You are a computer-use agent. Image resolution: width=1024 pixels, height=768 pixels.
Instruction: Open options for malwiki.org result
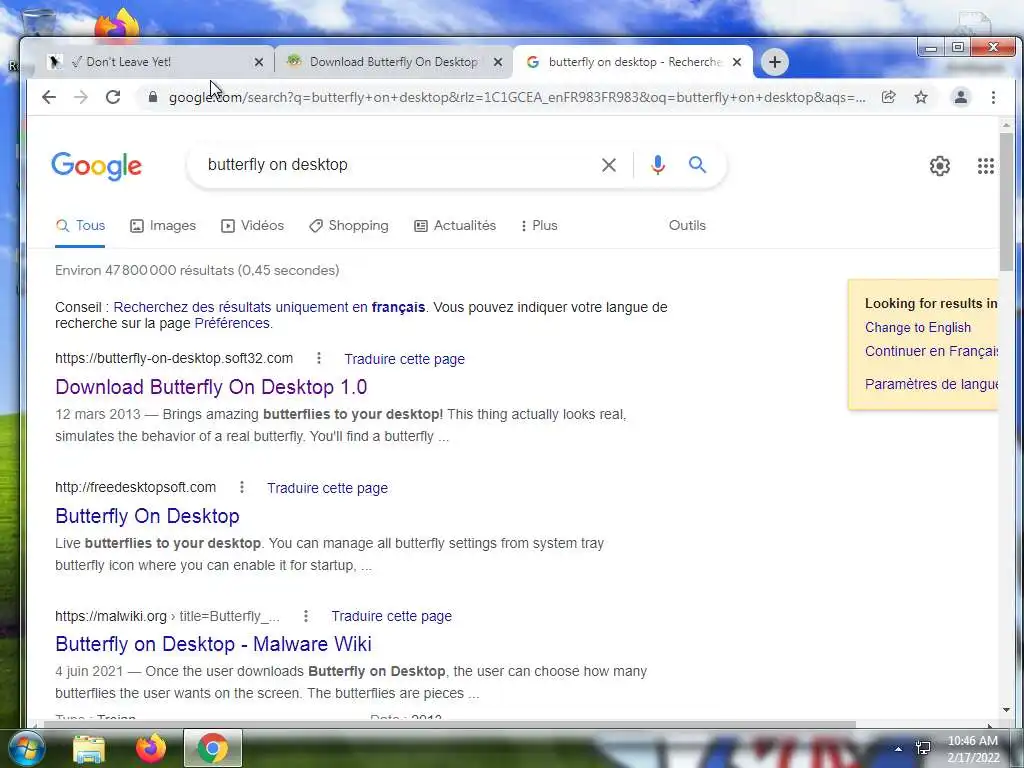coord(306,616)
